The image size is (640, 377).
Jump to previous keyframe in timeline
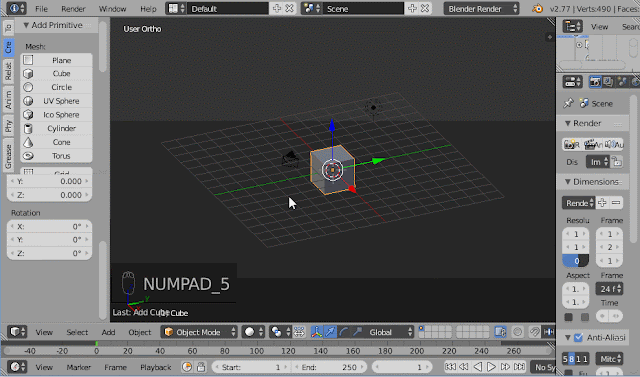coord(464,367)
